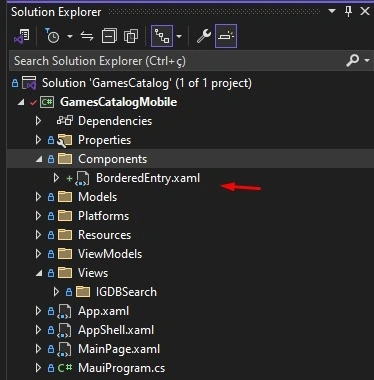Click AppShell.xaml file icon
The height and width of the screenshot is (380, 374).
(x=65, y=331)
